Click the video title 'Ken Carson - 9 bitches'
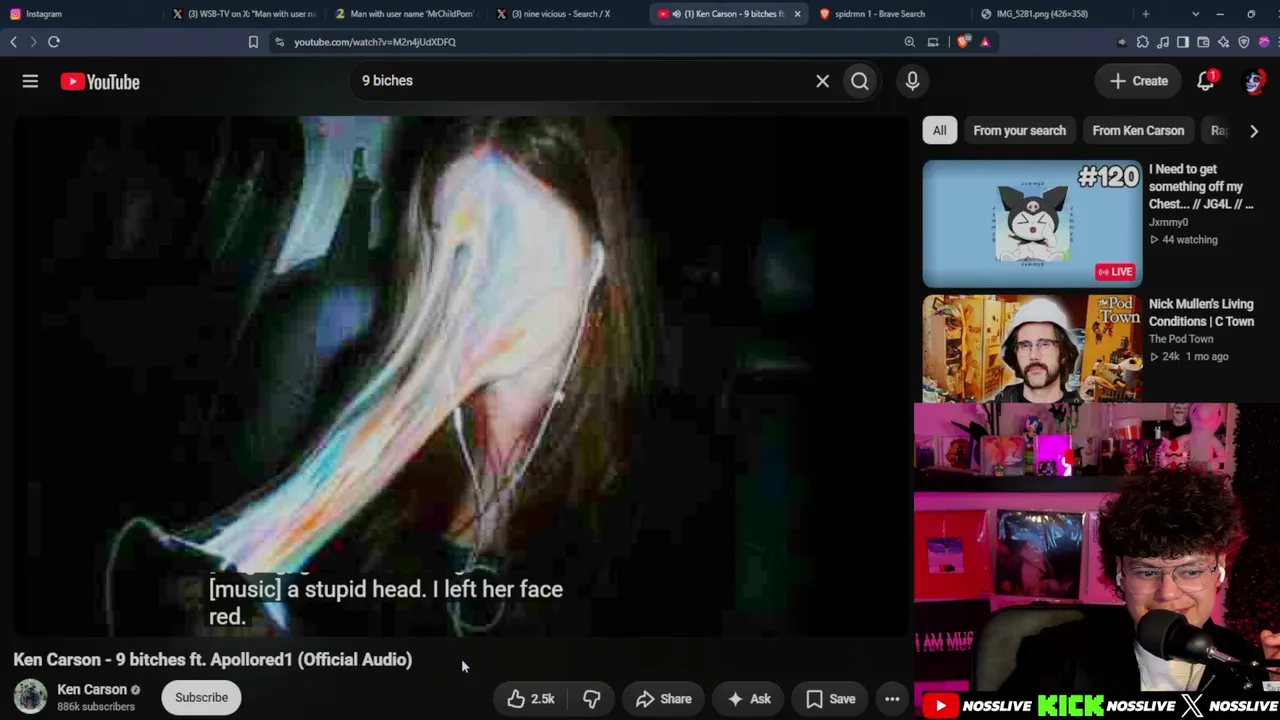 click(x=212, y=660)
